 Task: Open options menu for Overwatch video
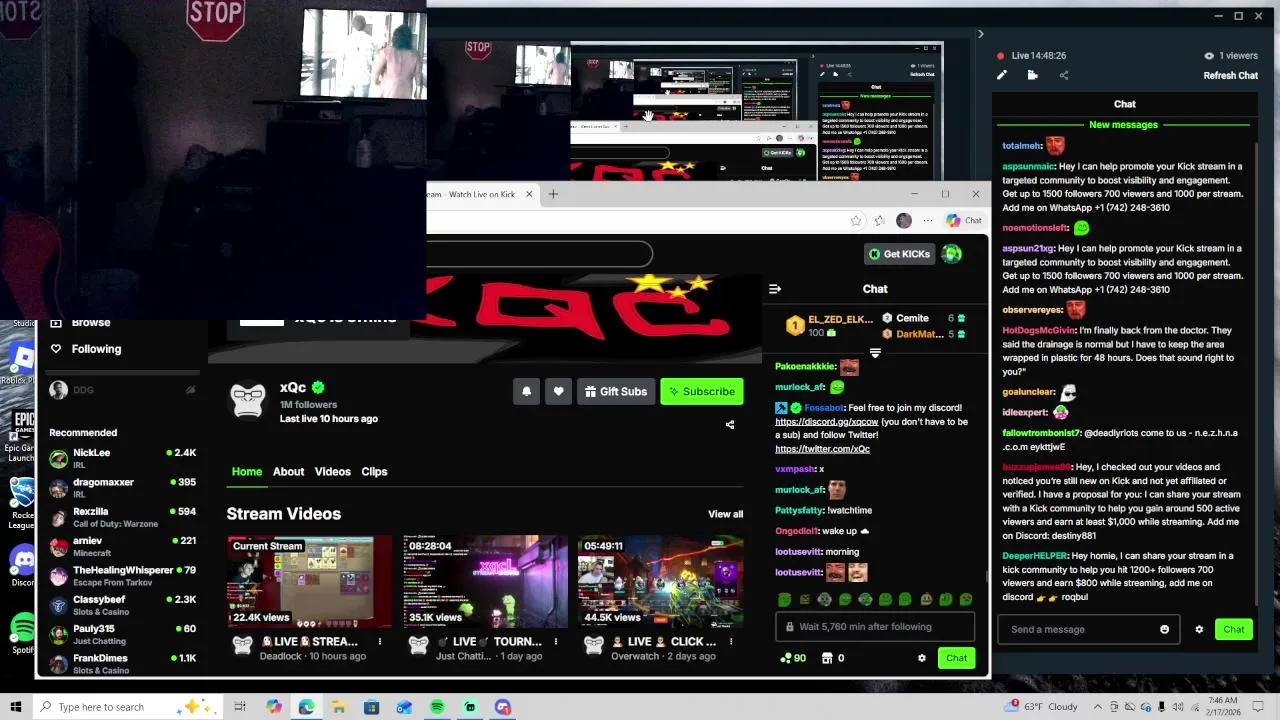(731, 642)
